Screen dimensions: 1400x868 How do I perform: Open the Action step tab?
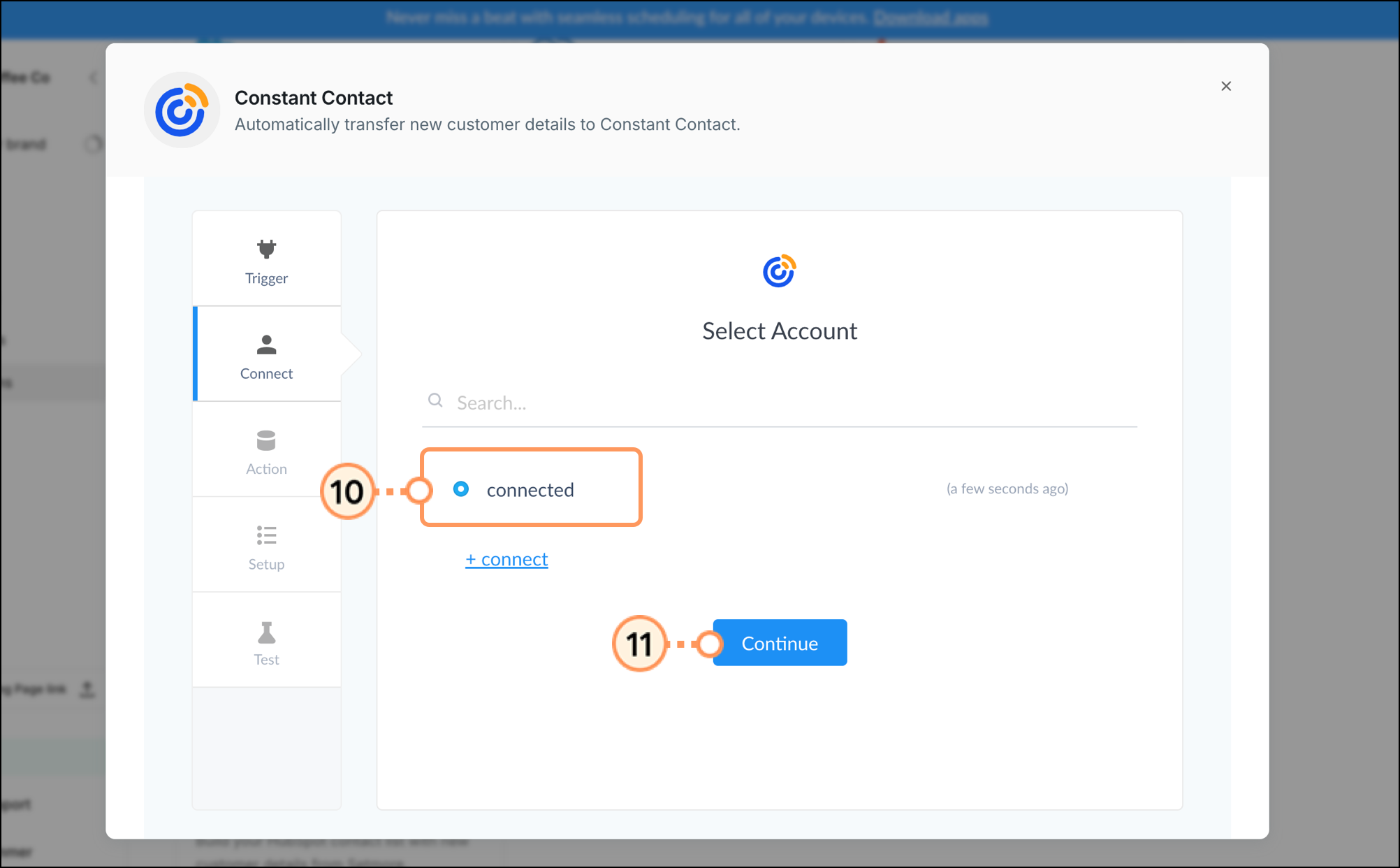(266, 449)
